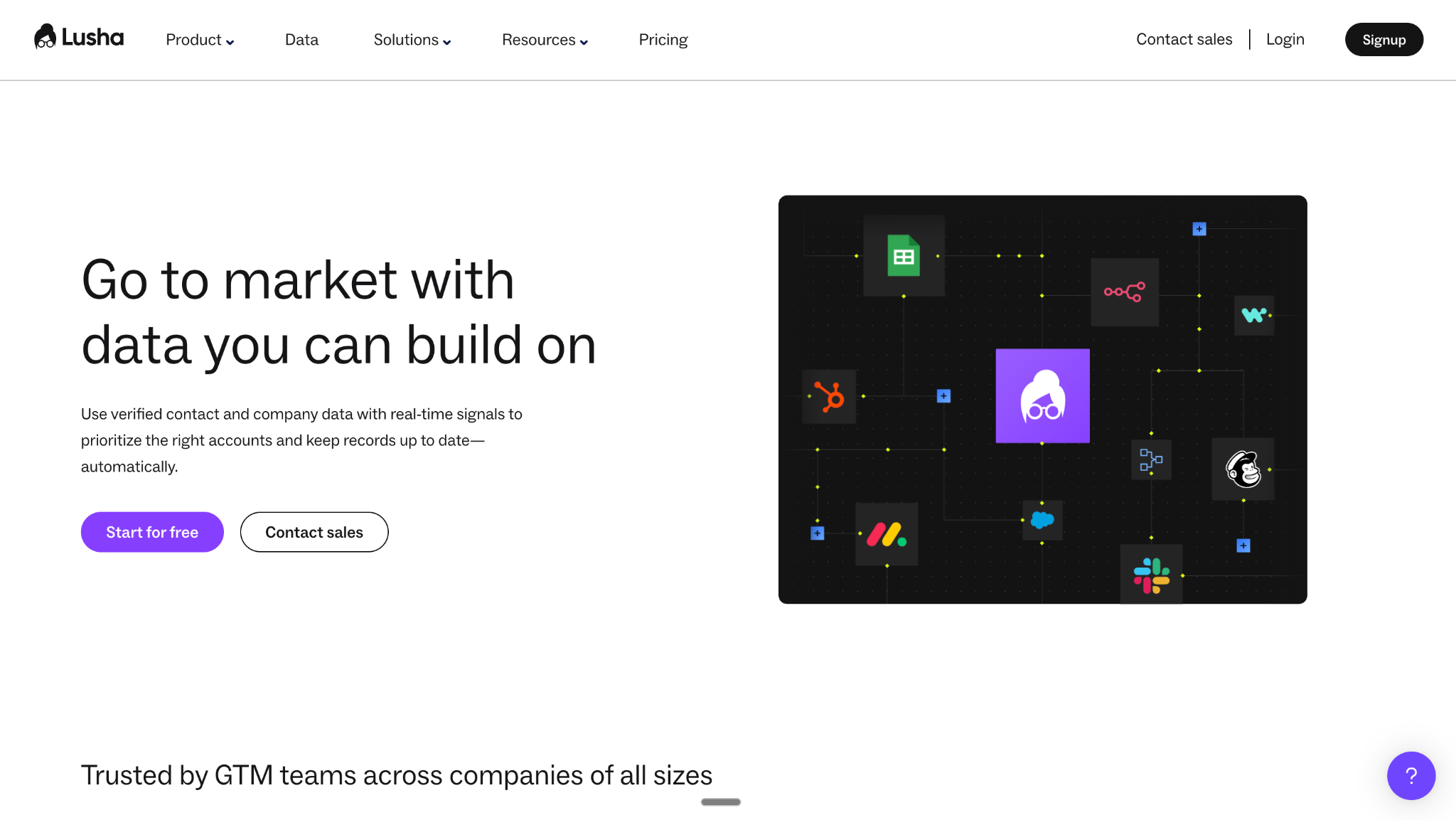The width and height of the screenshot is (1456, 820).
Task: Click the Mailchimp monkey icon
Action: (x=1243, y=469)
